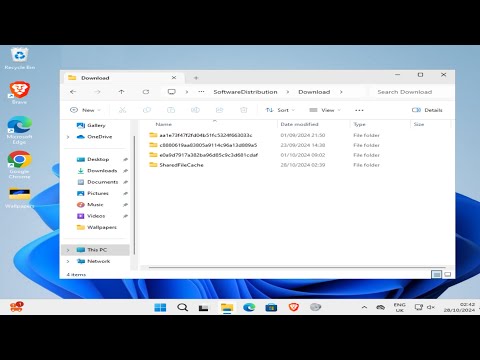Show hidden breadcrumb path ellipsis

[201, 92]
